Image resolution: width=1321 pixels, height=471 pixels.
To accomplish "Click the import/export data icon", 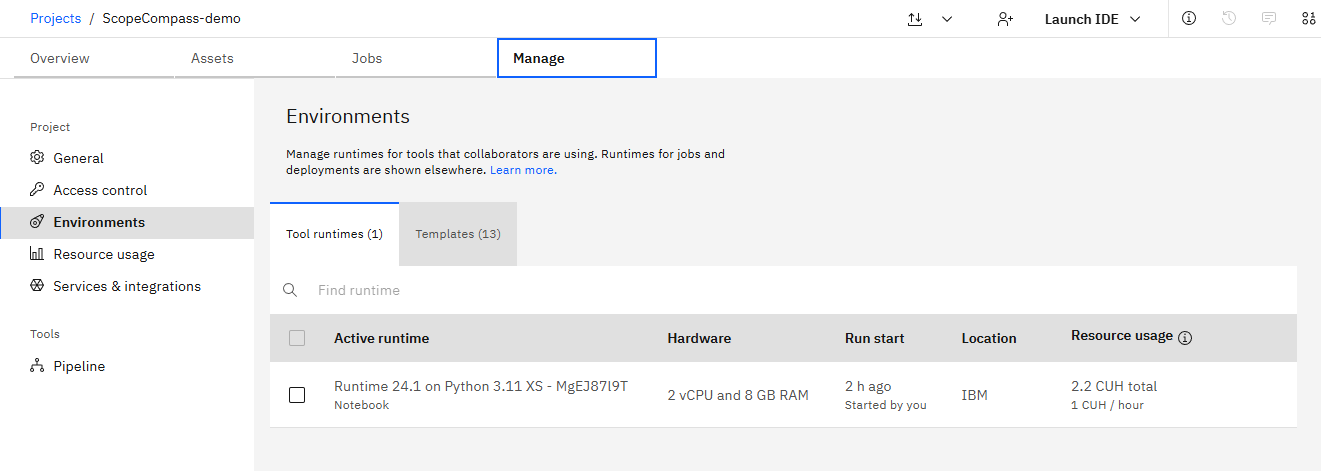I will (x=915, y=19).
